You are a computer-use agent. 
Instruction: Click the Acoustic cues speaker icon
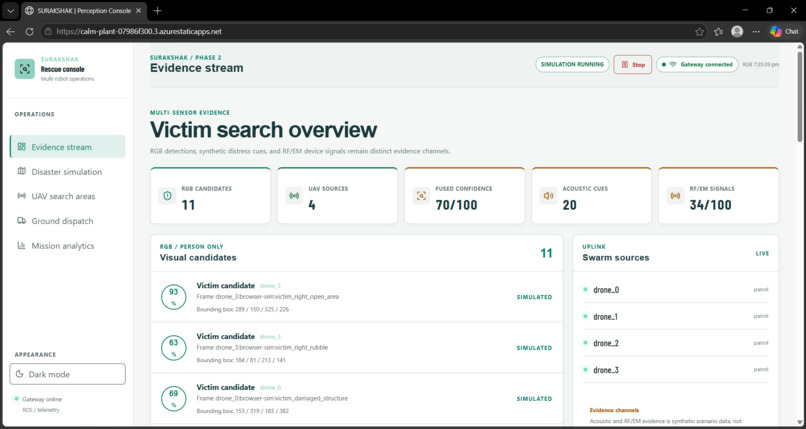[548, 196]
